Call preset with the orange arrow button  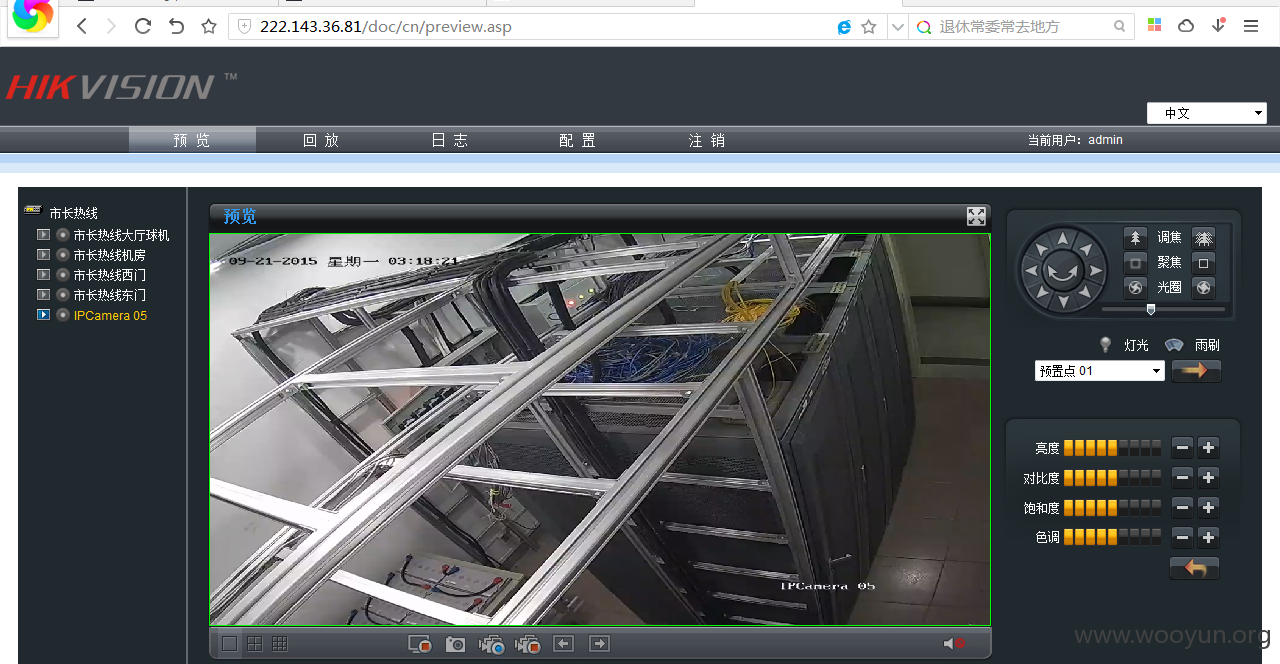(1196, 371)
